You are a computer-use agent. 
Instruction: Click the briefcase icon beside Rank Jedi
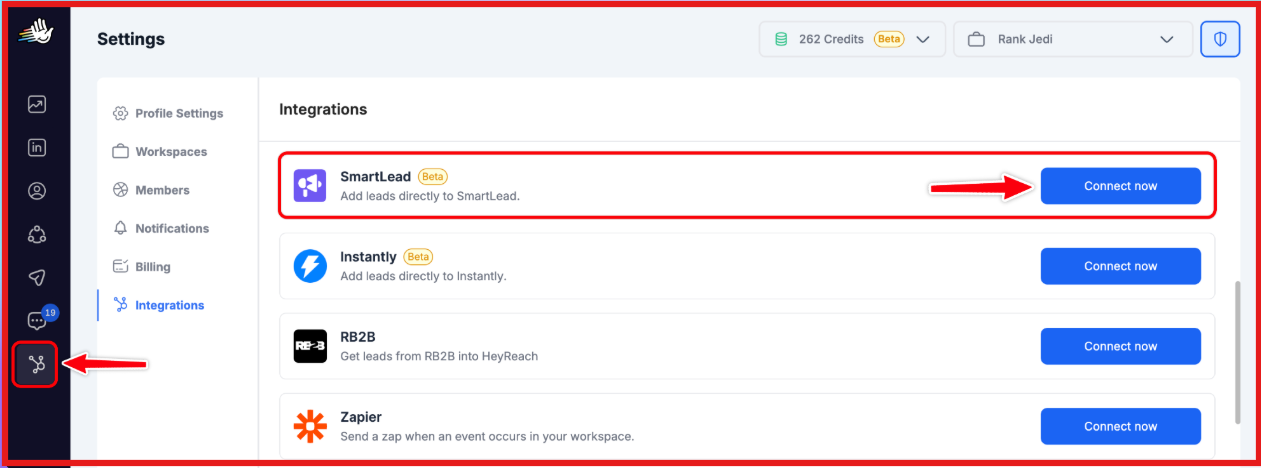tap(977, 40)
